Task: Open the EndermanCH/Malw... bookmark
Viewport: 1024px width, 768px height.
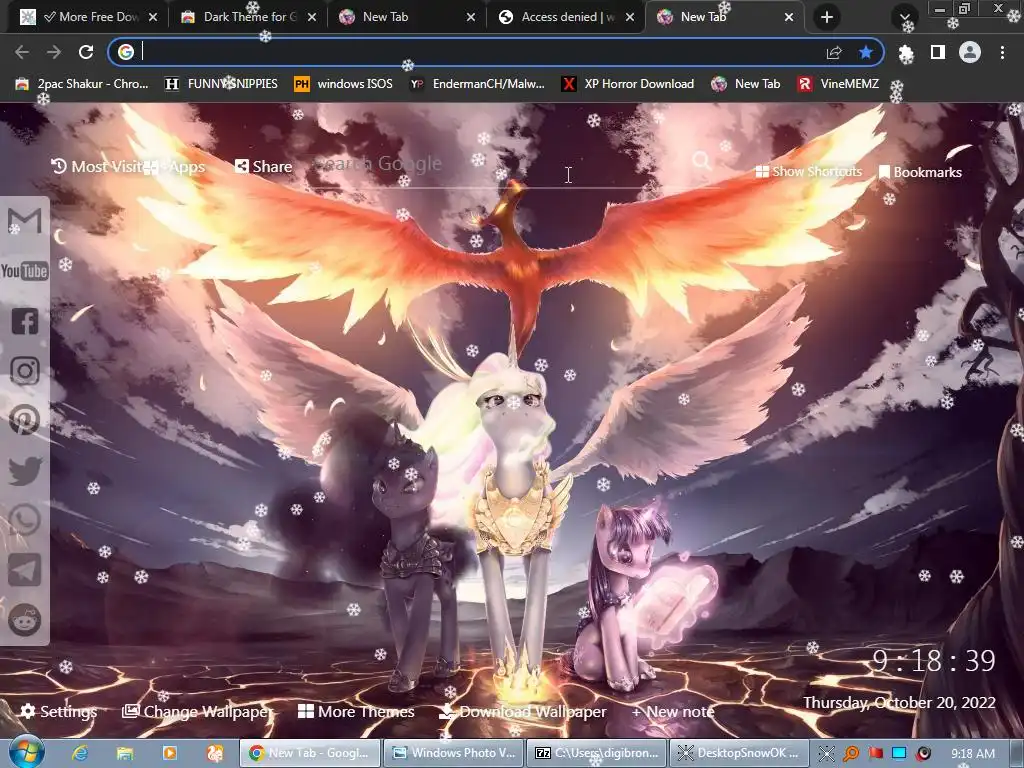Action: point(477,84)
